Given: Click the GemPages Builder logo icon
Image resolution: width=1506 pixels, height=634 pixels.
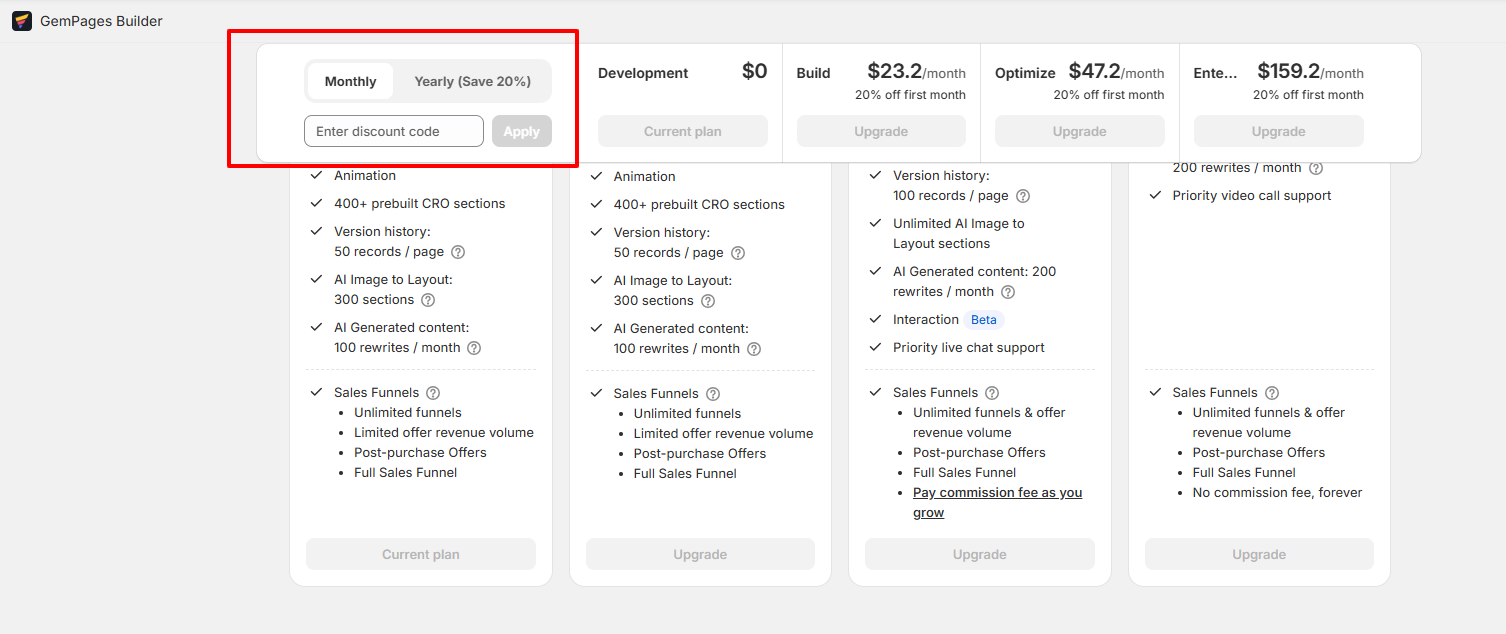Looking at the screenshot, I should pyautogui.click(x=22, y=21).
